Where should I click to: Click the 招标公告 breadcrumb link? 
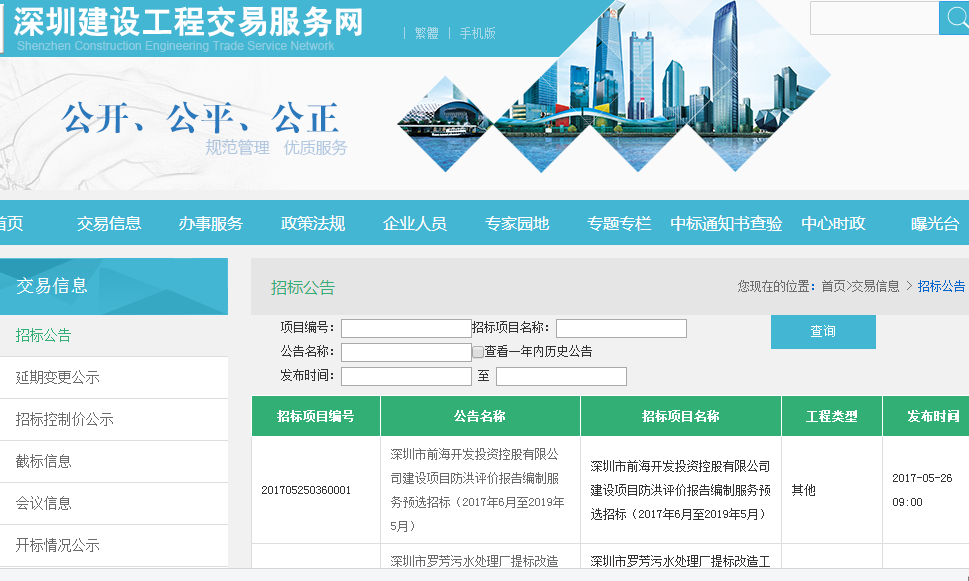(x=941, y=286)
